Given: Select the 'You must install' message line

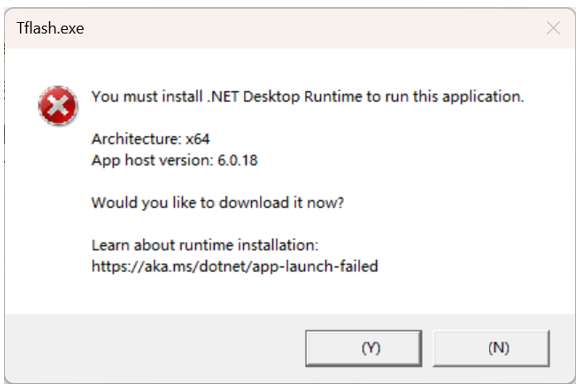Looking at the screenshot, I should click(308, 97).
